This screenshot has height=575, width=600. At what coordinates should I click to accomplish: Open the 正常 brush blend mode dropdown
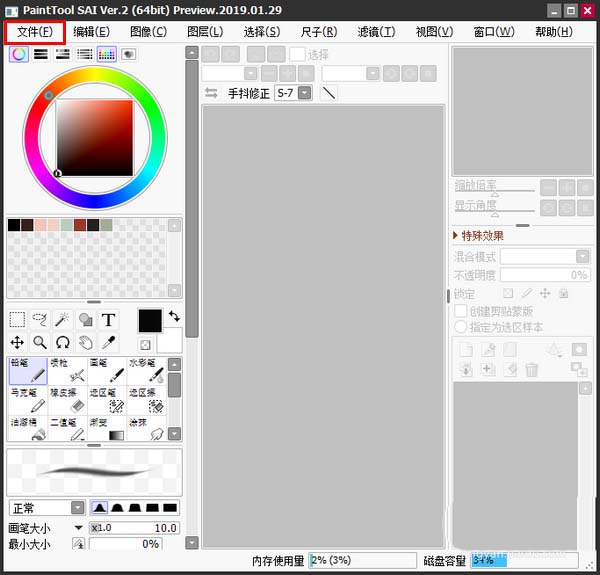point(78,508)
